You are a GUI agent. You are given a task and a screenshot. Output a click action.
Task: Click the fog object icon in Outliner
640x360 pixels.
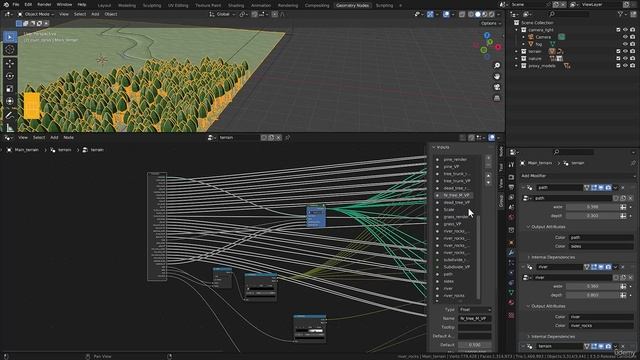tap(531, 44)
